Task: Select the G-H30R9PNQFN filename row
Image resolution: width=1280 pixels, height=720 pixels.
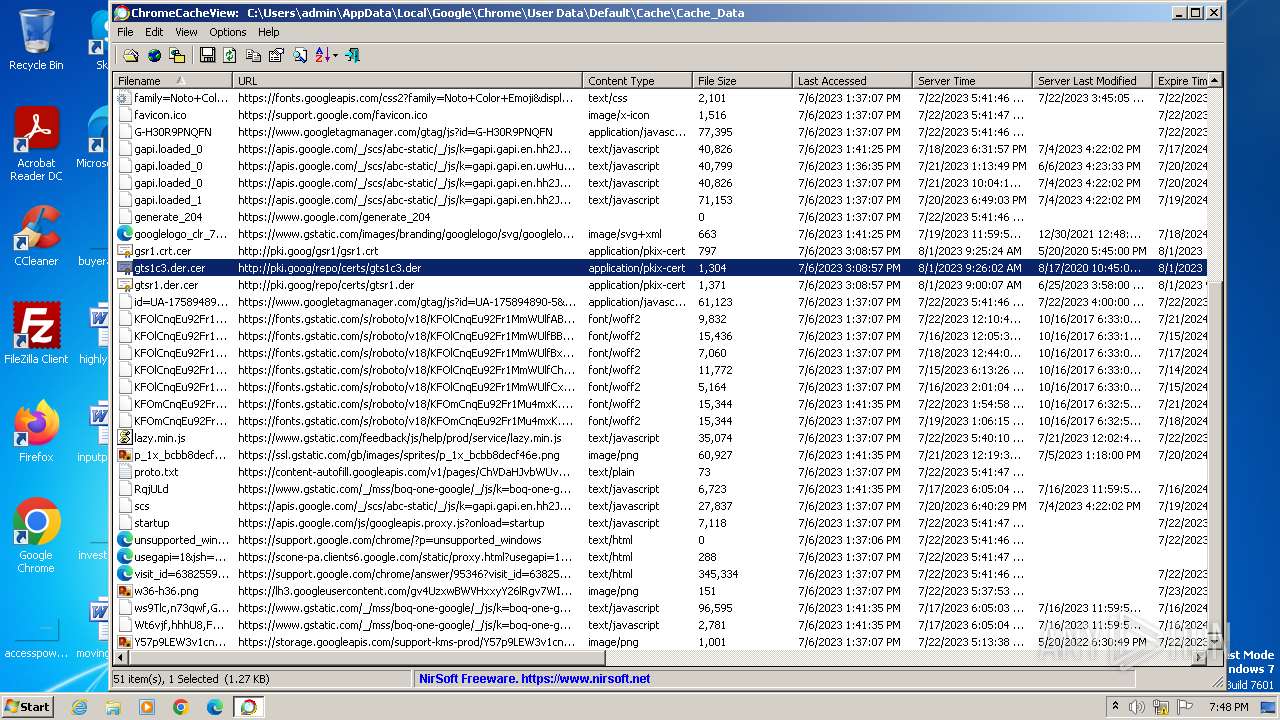Action: (660, 132)
